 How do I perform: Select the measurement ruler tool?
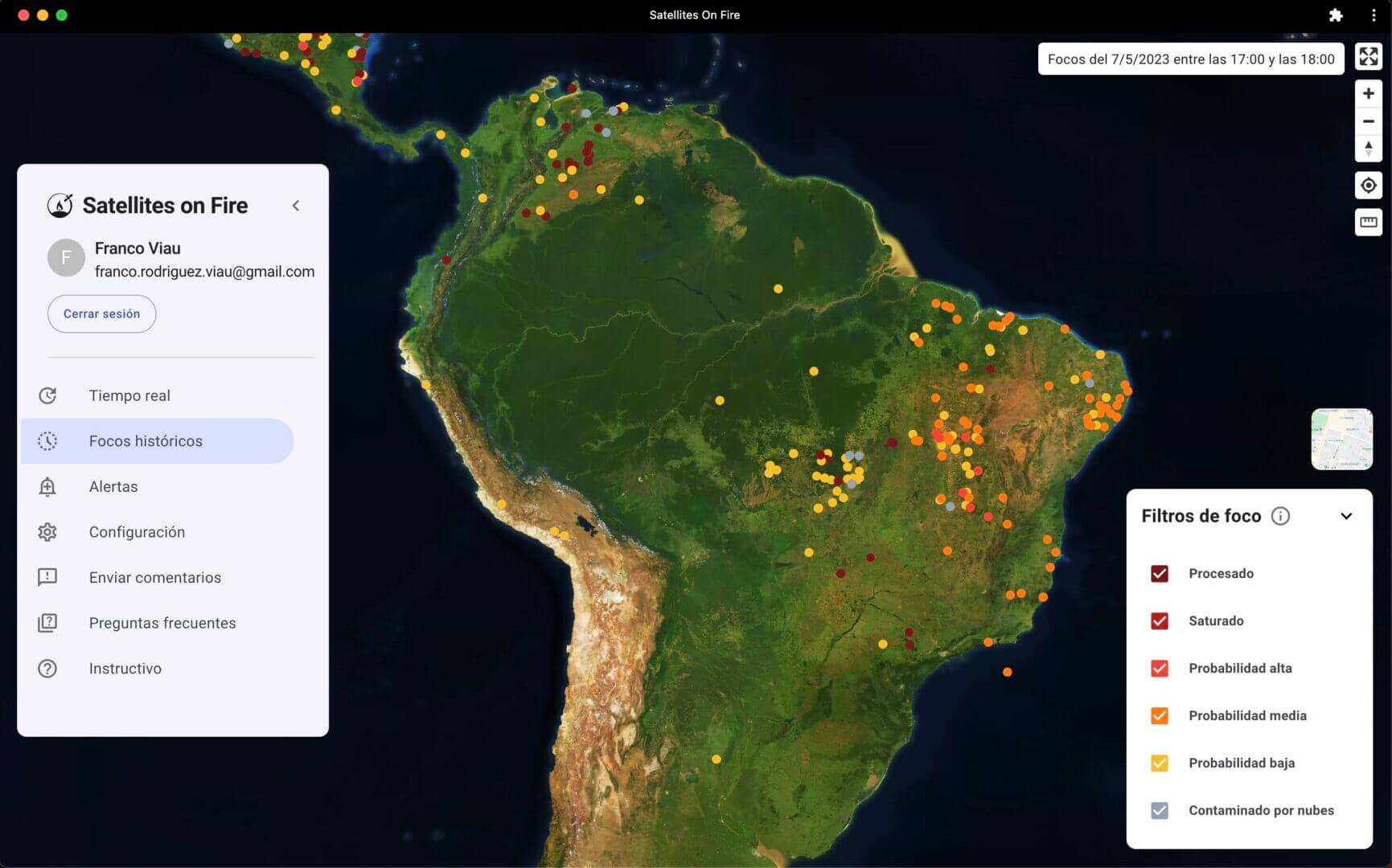pyautogui.click(x=1369, y=223)
